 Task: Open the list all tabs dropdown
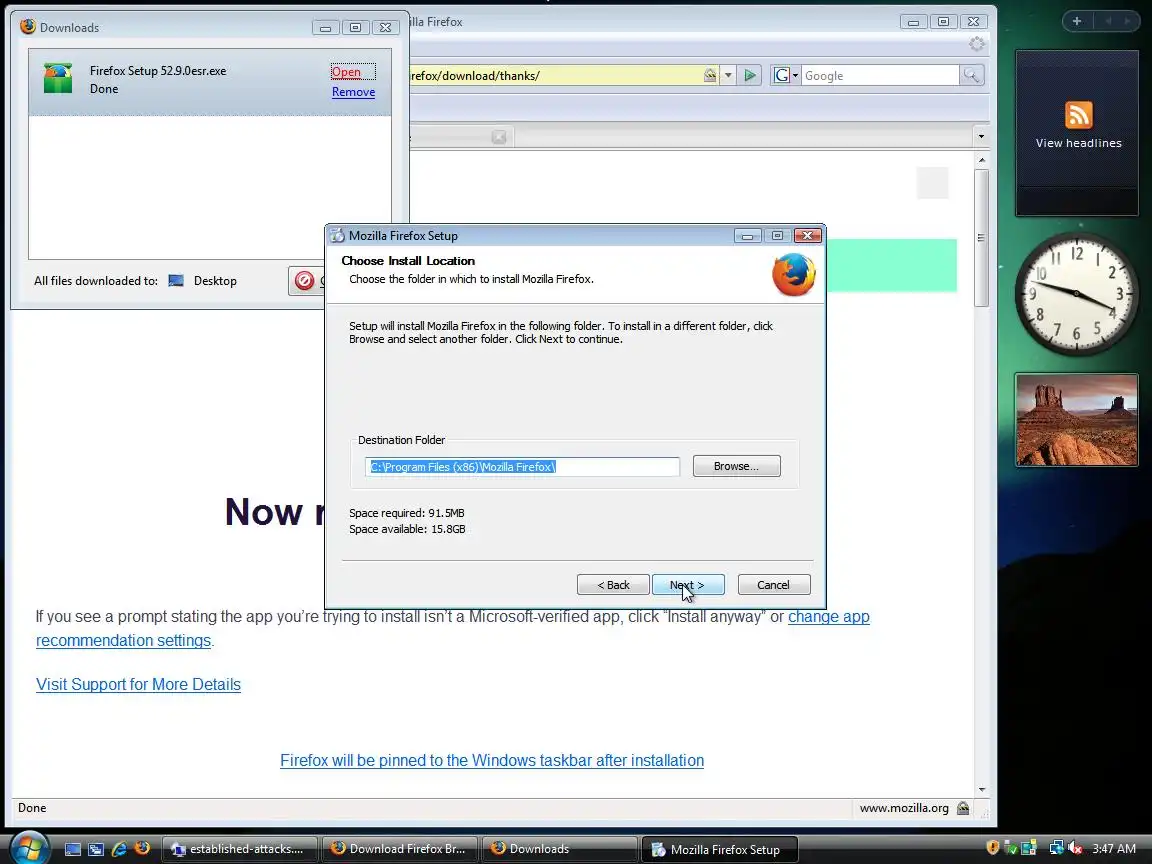click(x=981, y=136)
